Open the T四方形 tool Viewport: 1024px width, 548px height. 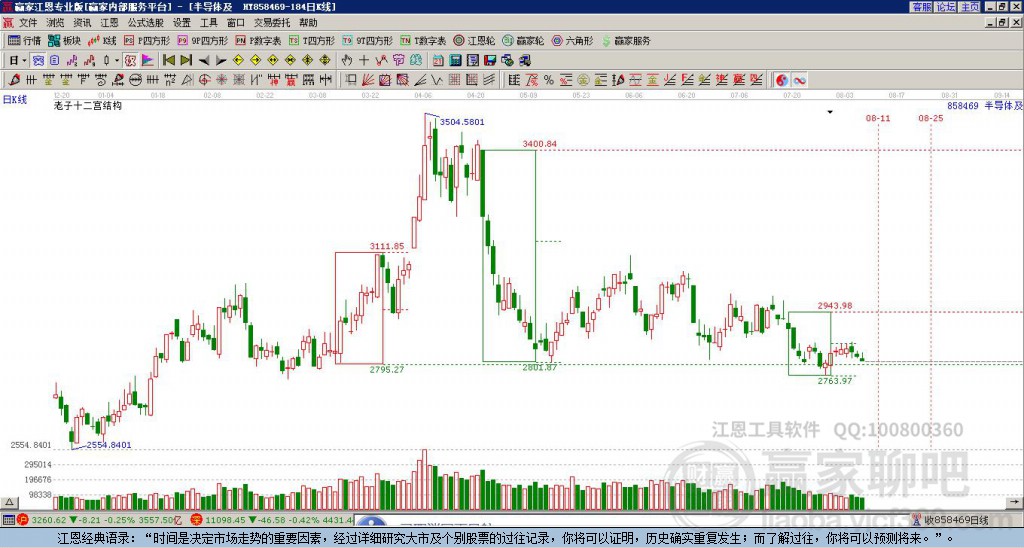point(312,40)
